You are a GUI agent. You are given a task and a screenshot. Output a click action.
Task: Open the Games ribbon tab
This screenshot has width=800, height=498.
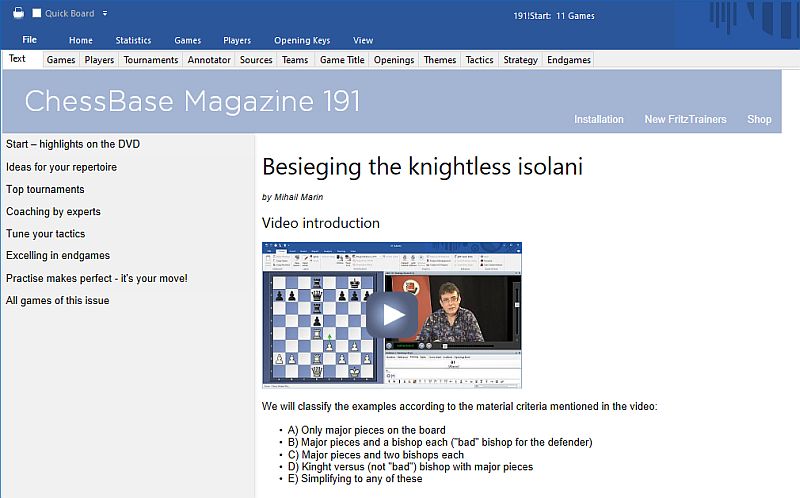187,40
